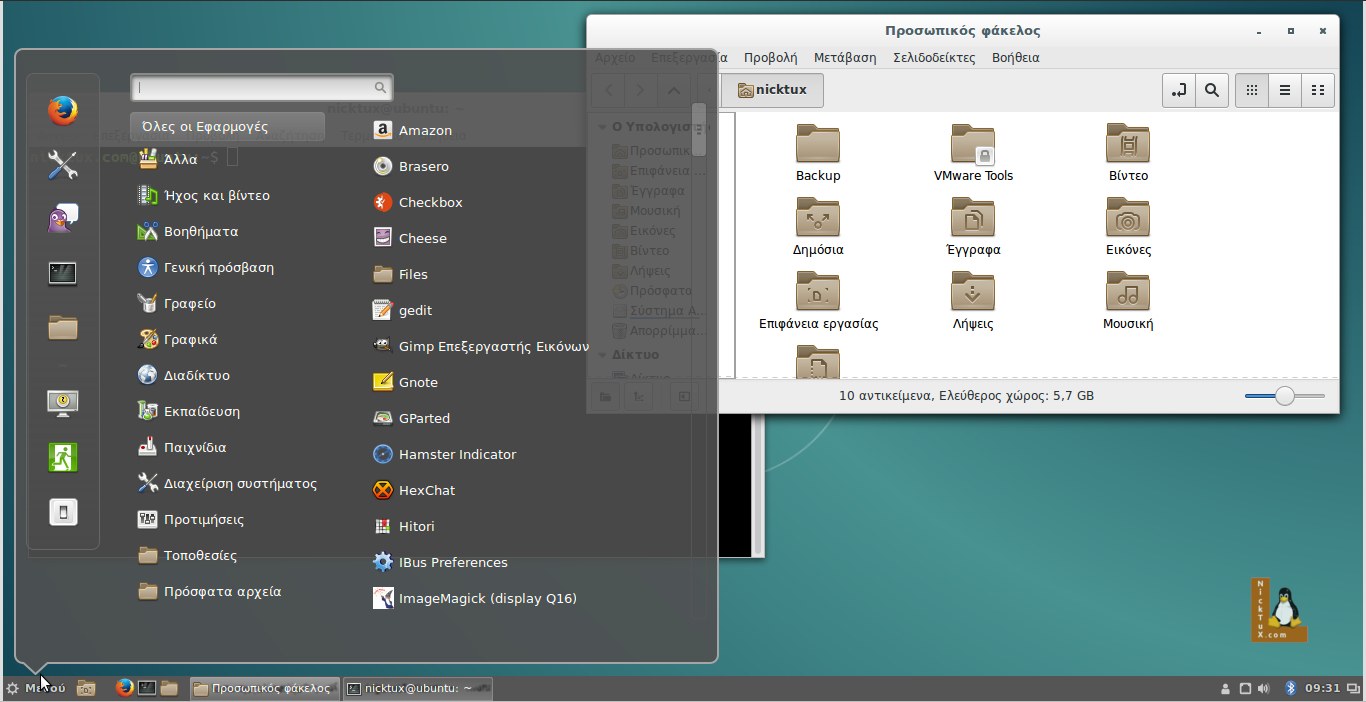
Task: Open the Σελιδοδείκτες menu
Action: coord(933,57)
